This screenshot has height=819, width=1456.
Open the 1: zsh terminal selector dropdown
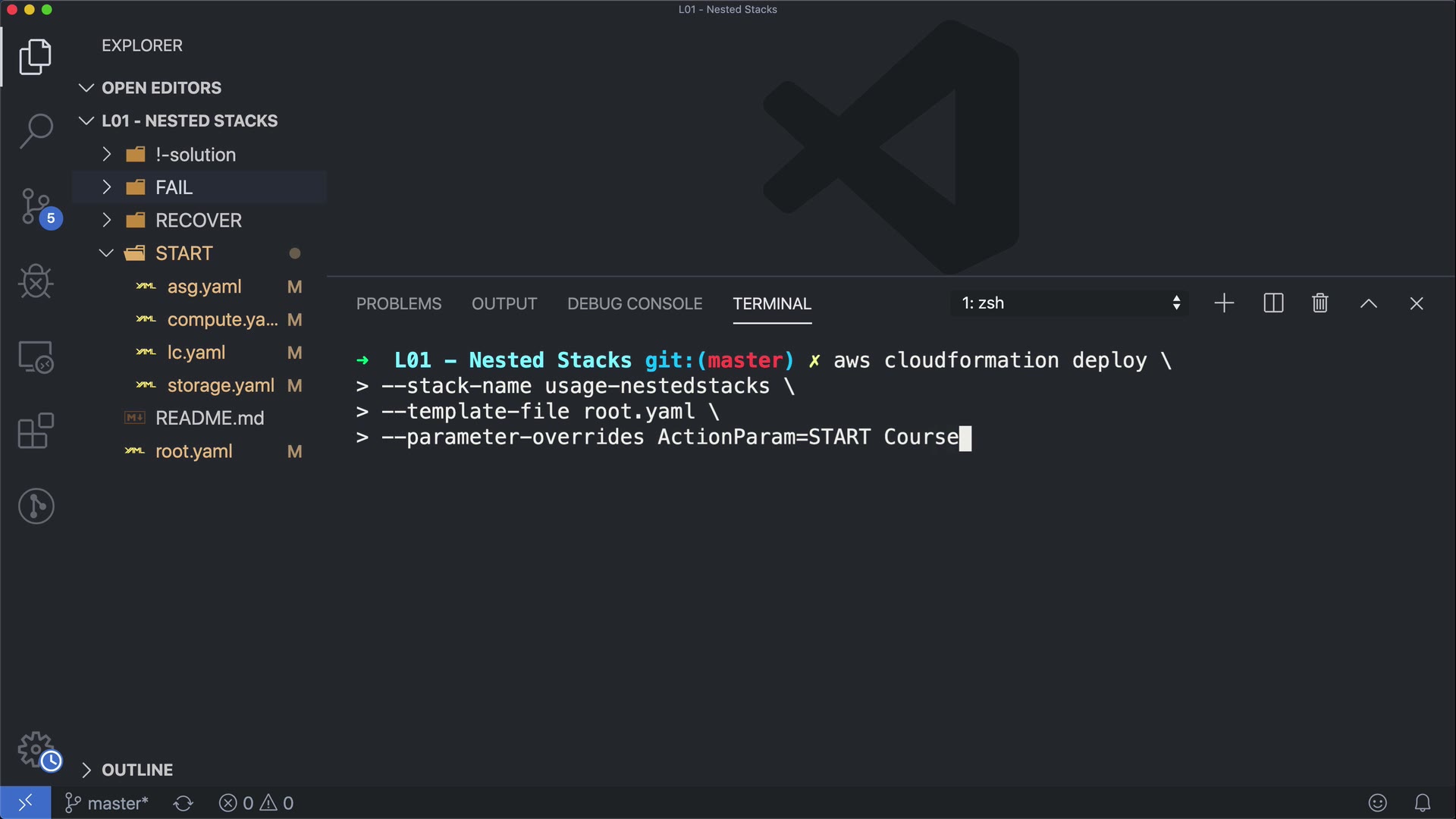coord(1069,303)
